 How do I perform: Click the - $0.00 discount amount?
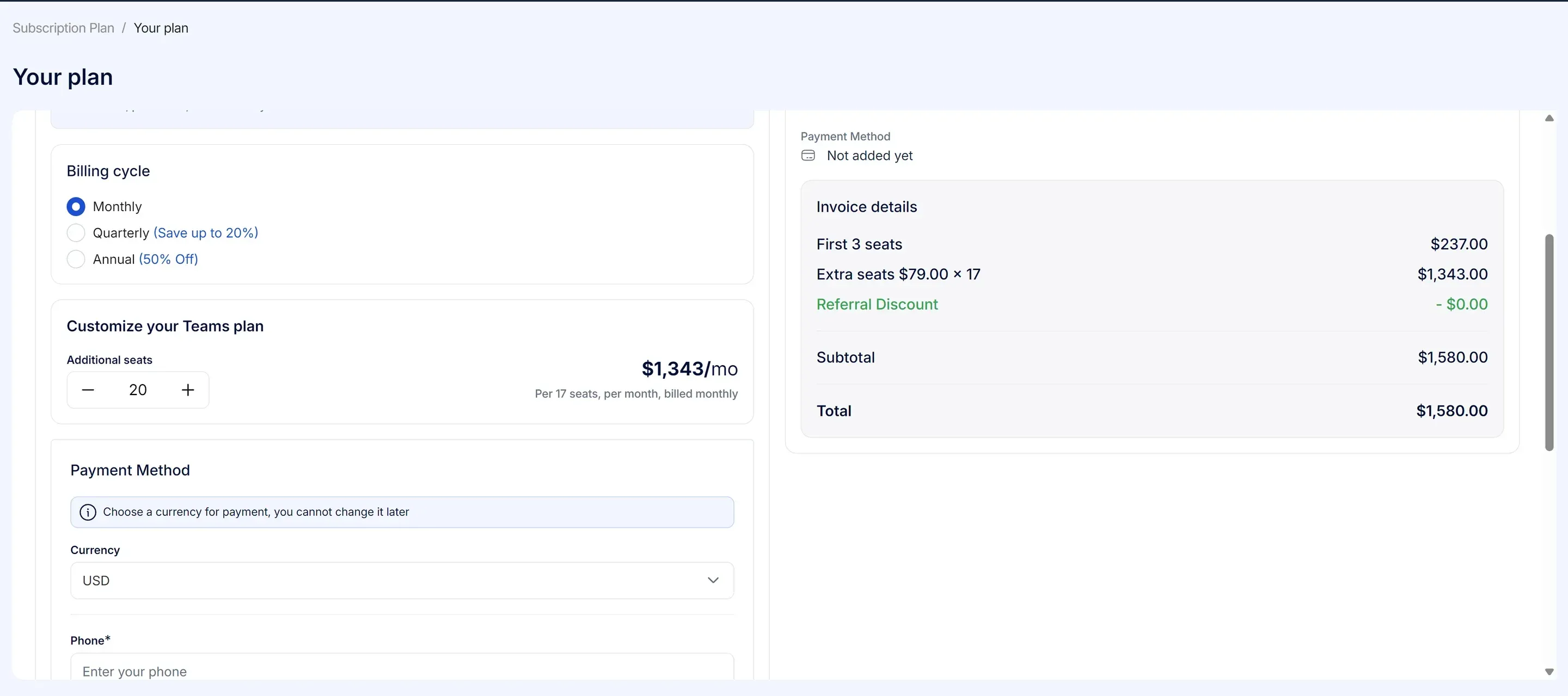click(x=1461, y=304)
